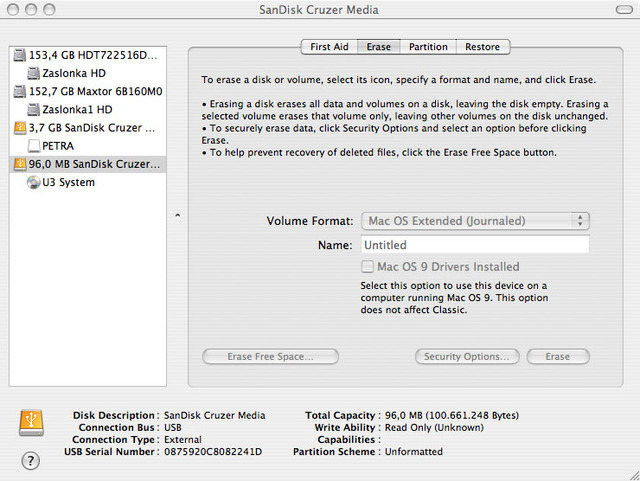
Task: Click the 3,7 GB SanDisk Cruzer USB icon
Action: pyautogui.click(x=20, y=128)
